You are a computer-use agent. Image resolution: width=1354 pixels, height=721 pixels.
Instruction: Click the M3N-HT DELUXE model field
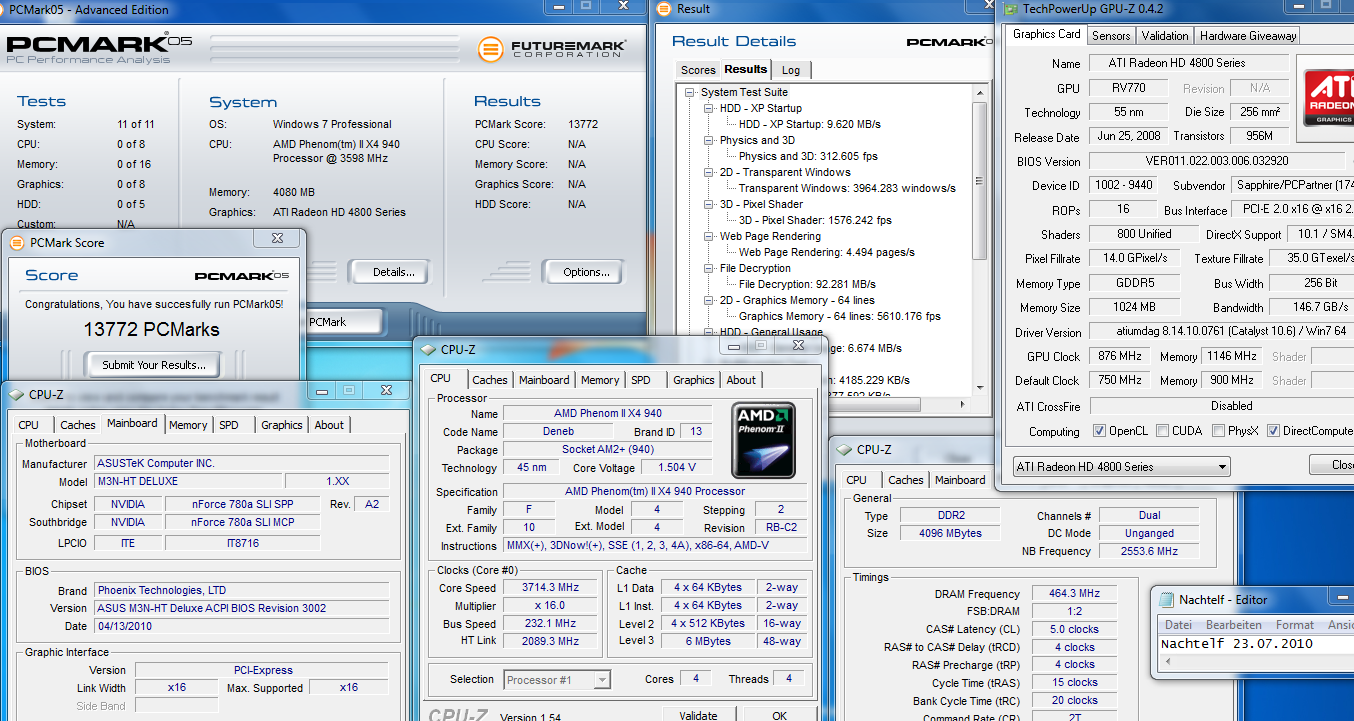tap(187, 481)
